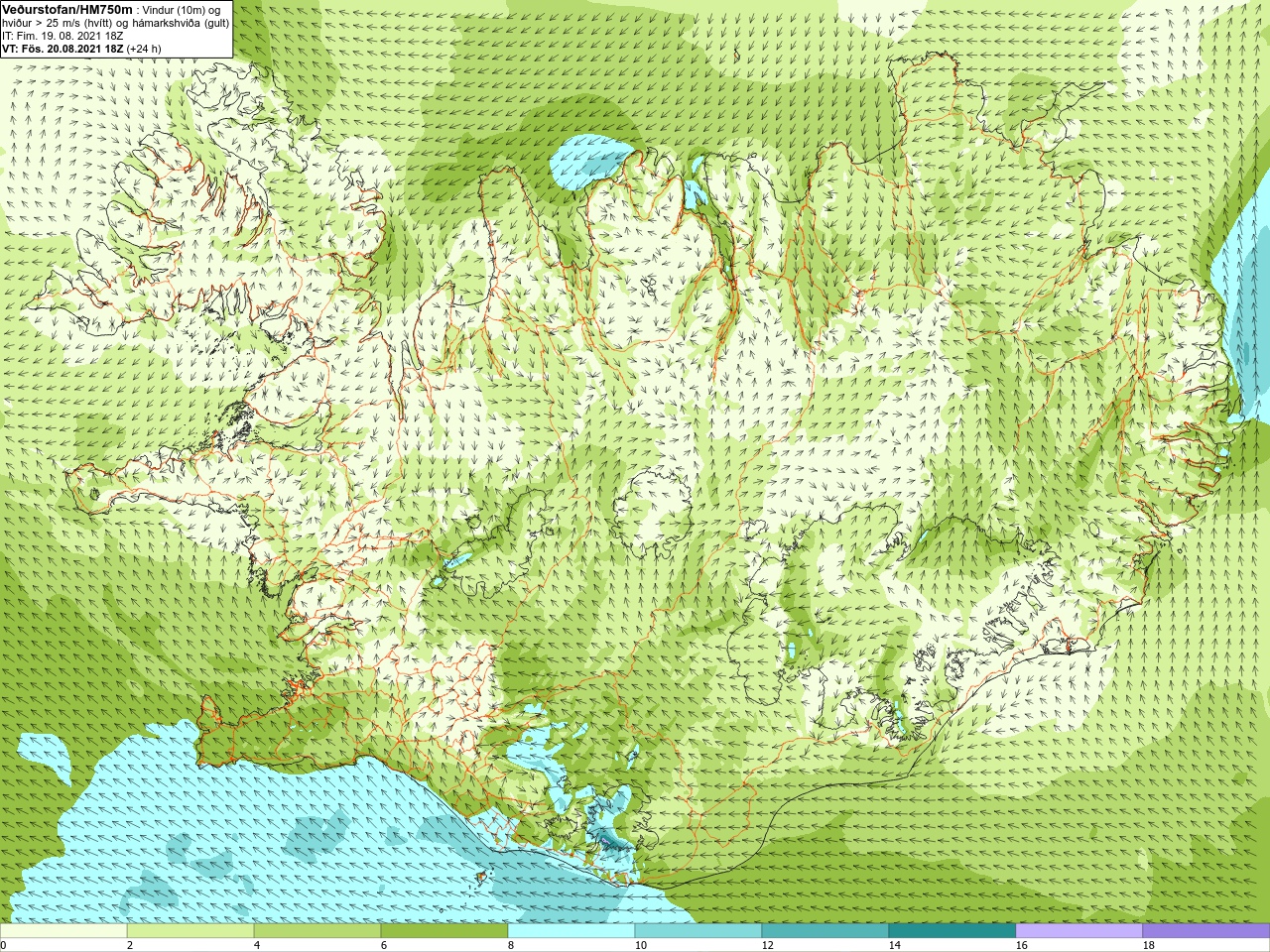1270x952 pixels.
Task: Click the scale label "0"
Action: tap(3, 945)
